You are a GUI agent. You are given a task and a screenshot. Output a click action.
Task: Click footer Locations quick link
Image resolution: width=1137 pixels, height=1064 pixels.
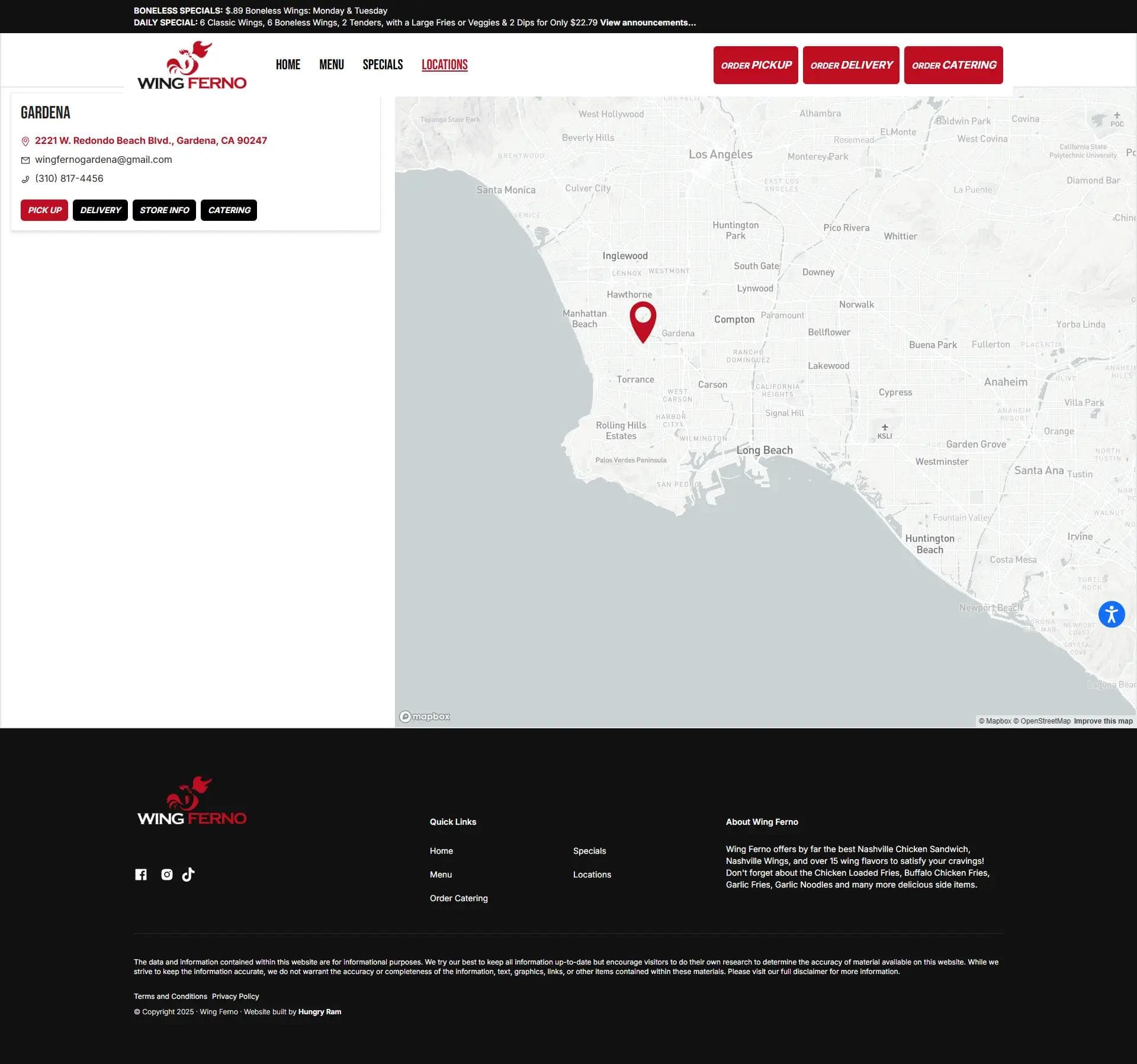tap(592, 875)
